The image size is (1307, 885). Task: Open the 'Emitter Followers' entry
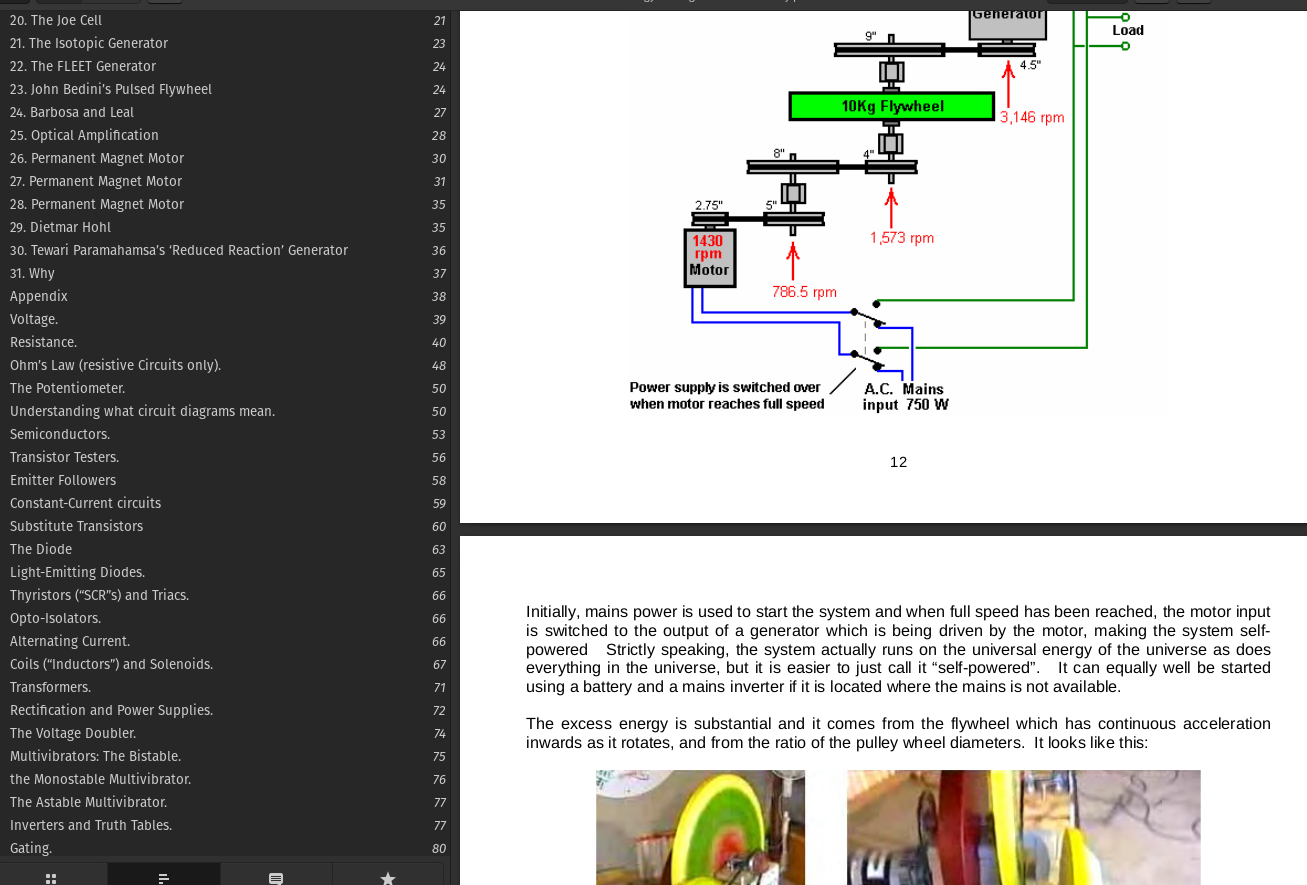tap(63, 480)
